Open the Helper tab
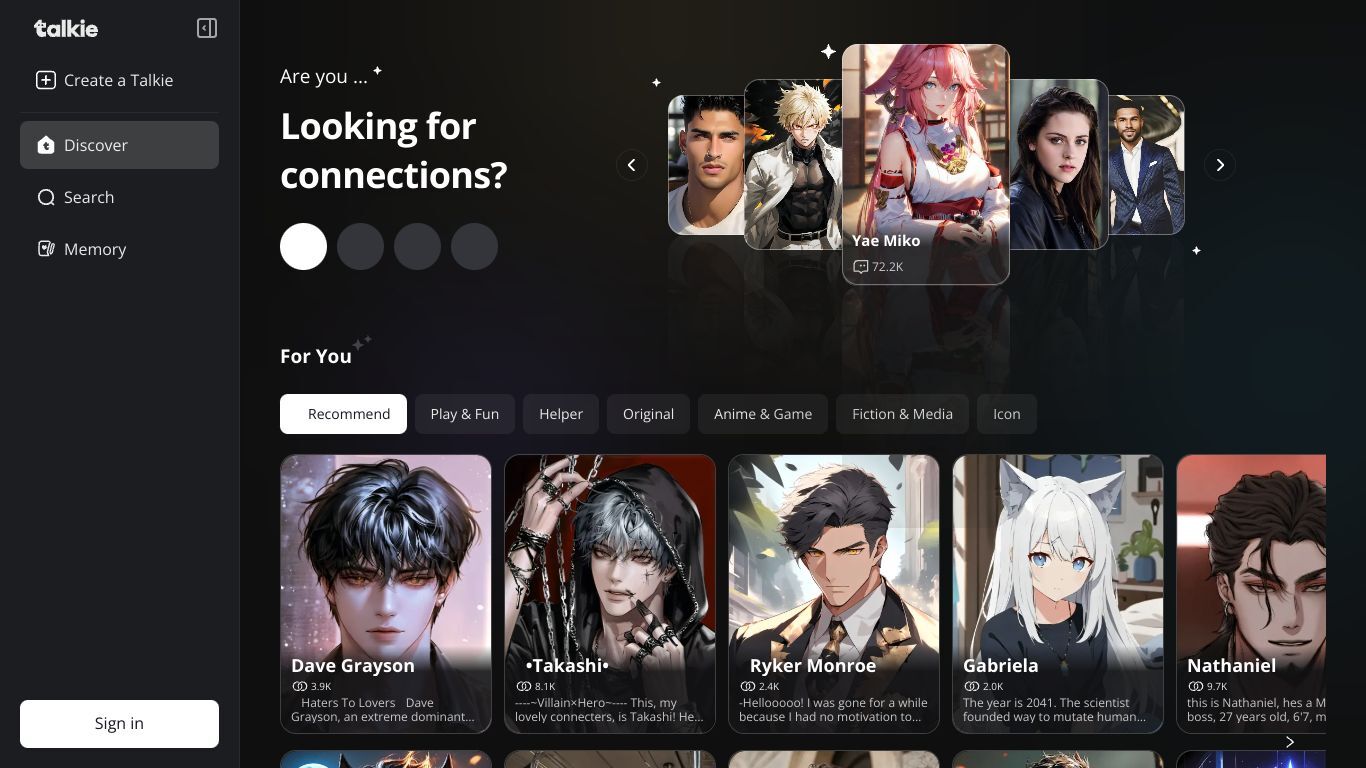1366x768 pixels. point(561,414)
